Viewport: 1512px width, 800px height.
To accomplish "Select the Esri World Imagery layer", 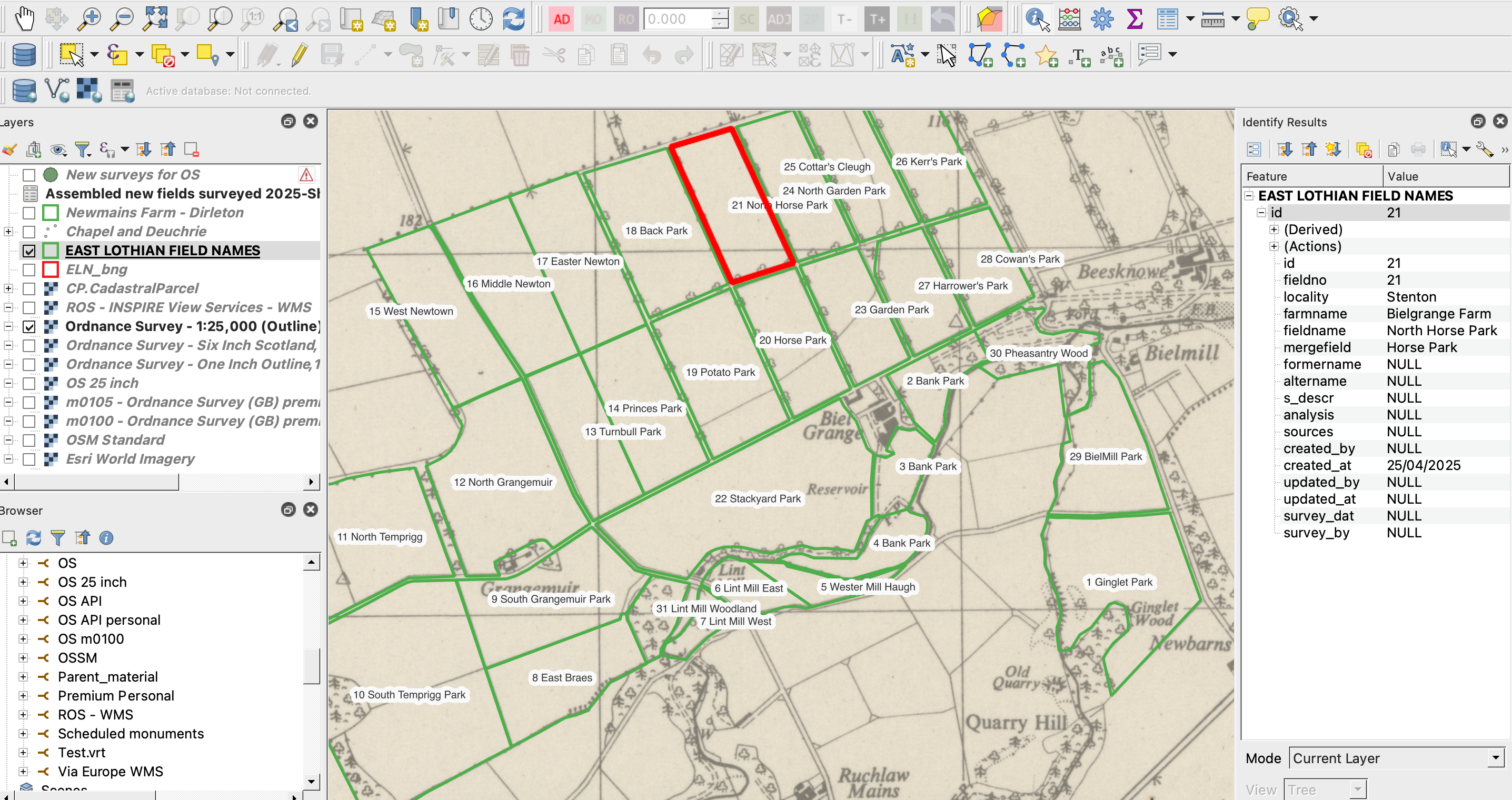I will [x=130, y=459].
